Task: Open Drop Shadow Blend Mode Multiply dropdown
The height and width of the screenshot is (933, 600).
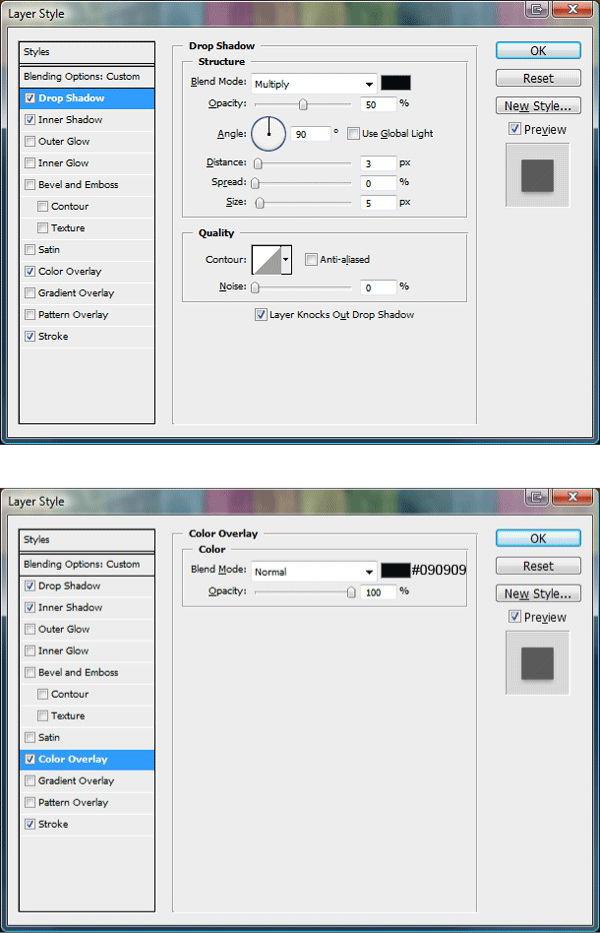Action: tap(314, 84)
